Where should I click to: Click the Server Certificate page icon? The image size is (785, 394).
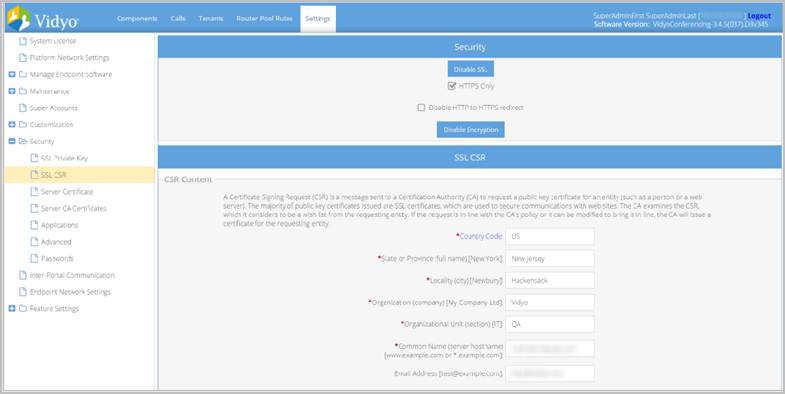(34, 192)
